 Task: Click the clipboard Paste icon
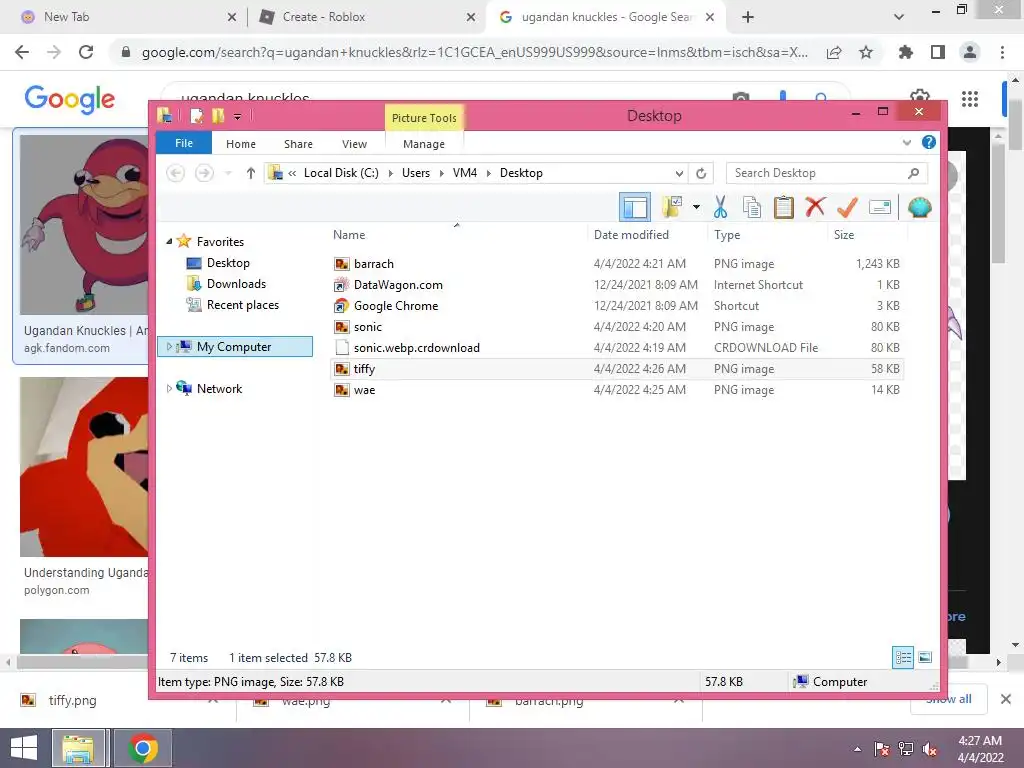783,207
